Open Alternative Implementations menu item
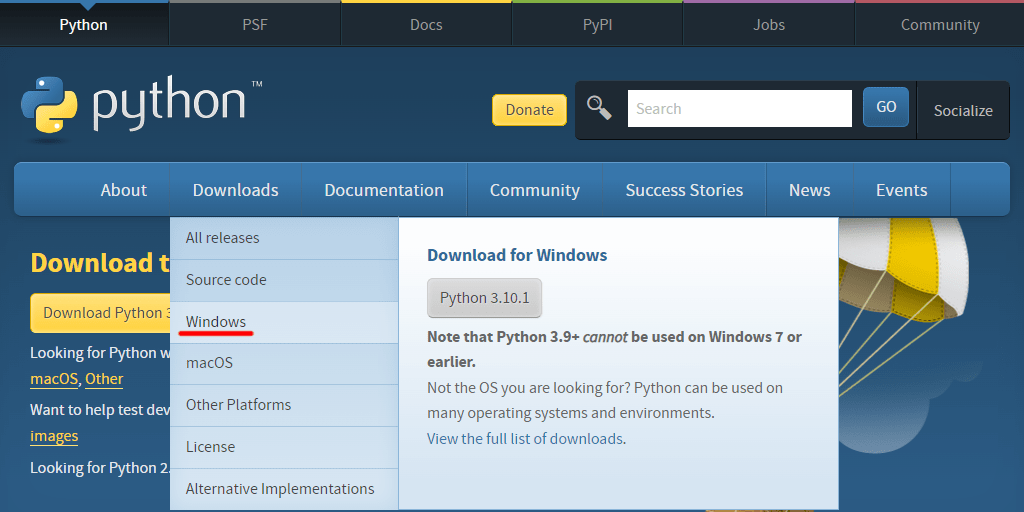This screenshot has height=512, width=1024. point(280,489)
